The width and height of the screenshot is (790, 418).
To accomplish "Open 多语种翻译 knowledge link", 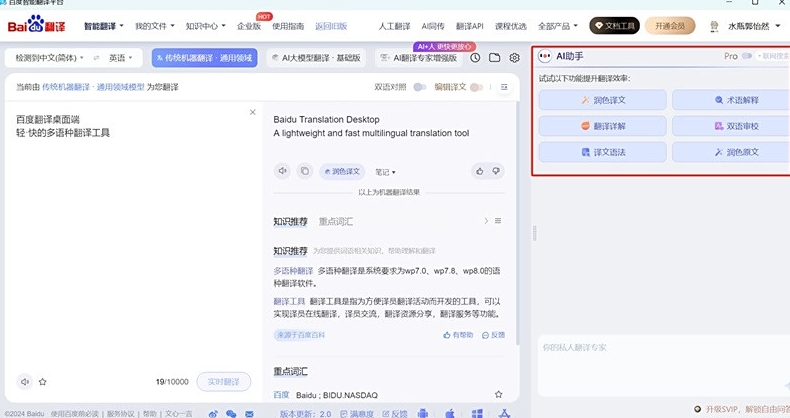I will click(x=293, y=271).
